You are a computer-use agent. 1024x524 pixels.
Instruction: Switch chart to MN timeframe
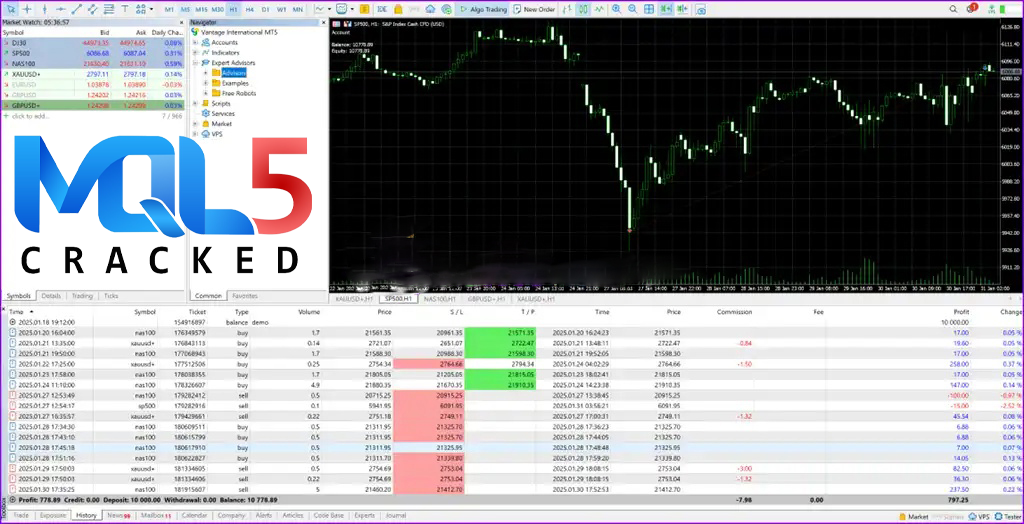point(297,10)
